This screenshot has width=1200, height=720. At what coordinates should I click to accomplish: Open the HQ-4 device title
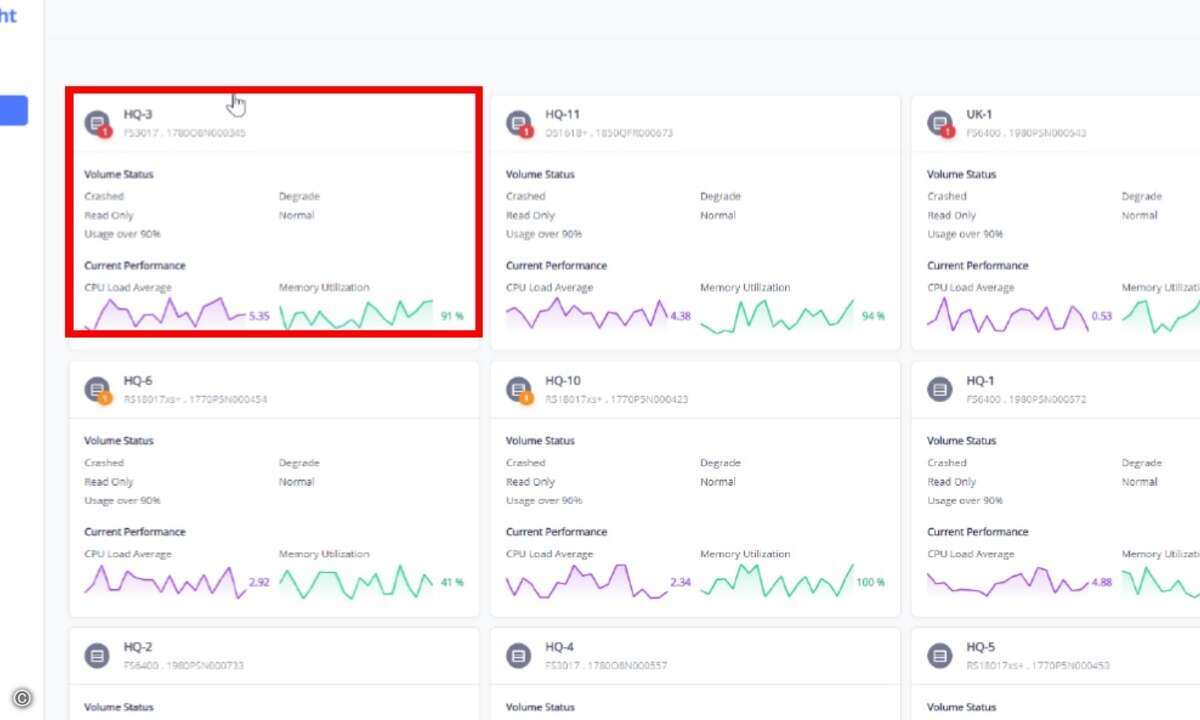(559, 647)
